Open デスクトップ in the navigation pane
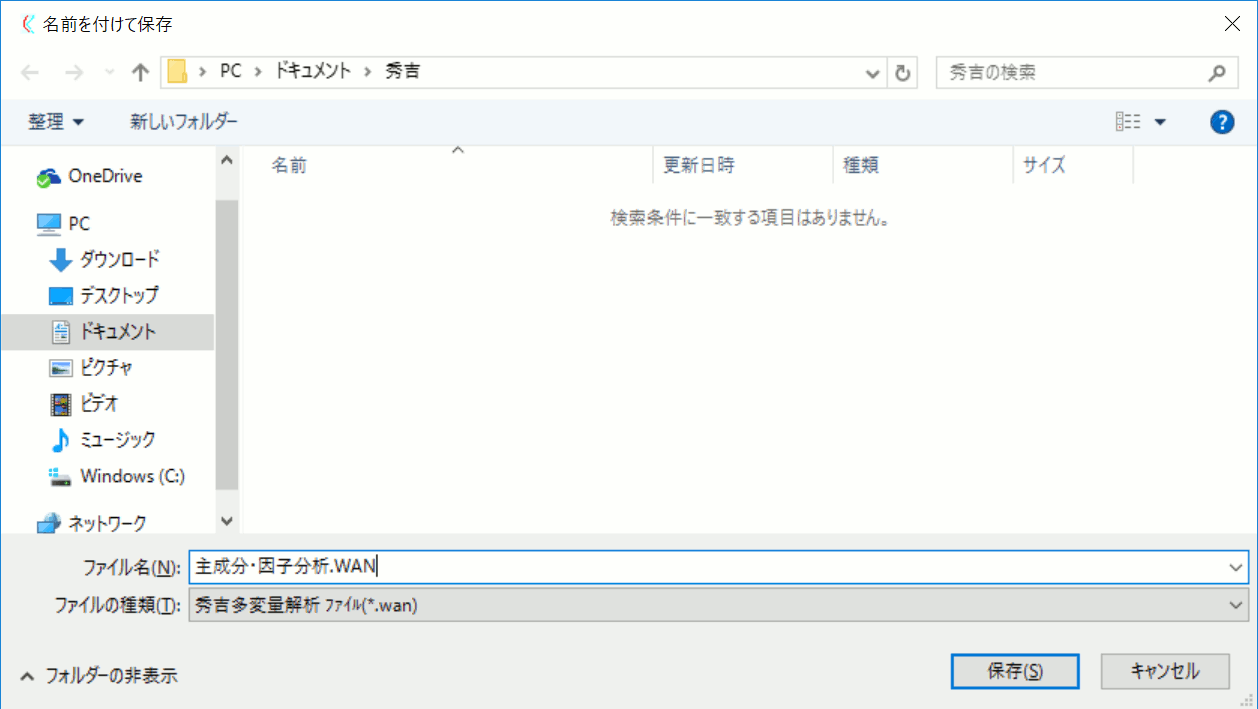Viewport: 1258px width, 709px height. pyautogui.click(x=119, y=296)
